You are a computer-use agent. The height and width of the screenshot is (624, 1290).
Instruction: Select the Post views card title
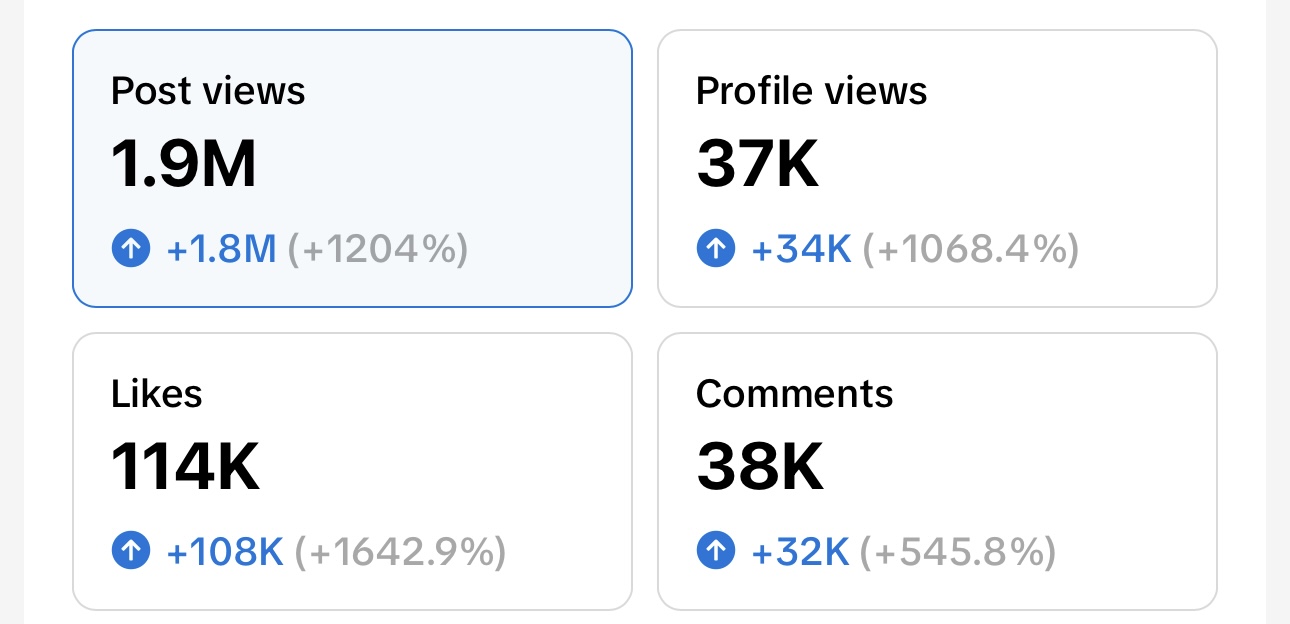[x=208, y=91]
